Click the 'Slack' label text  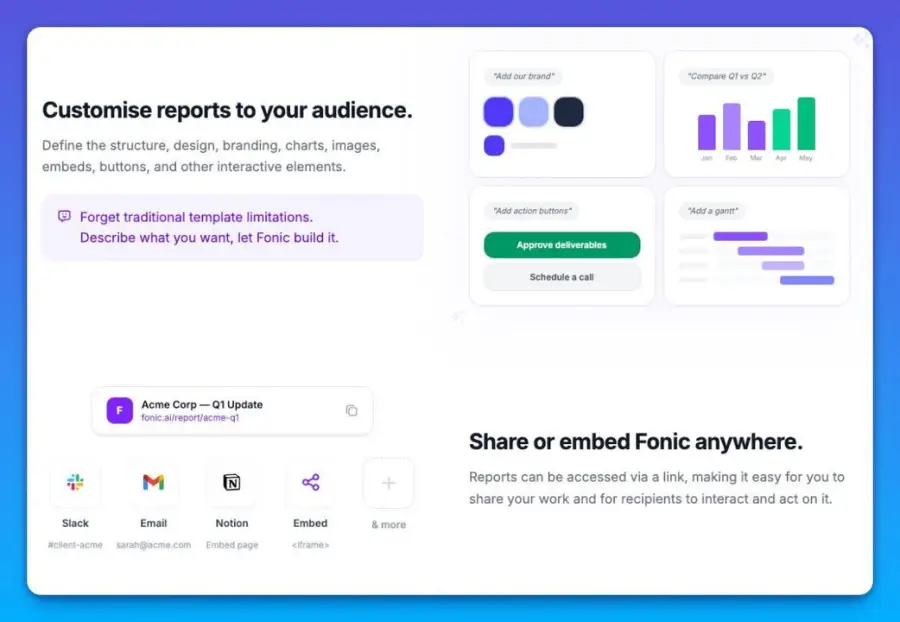point(75,523)
